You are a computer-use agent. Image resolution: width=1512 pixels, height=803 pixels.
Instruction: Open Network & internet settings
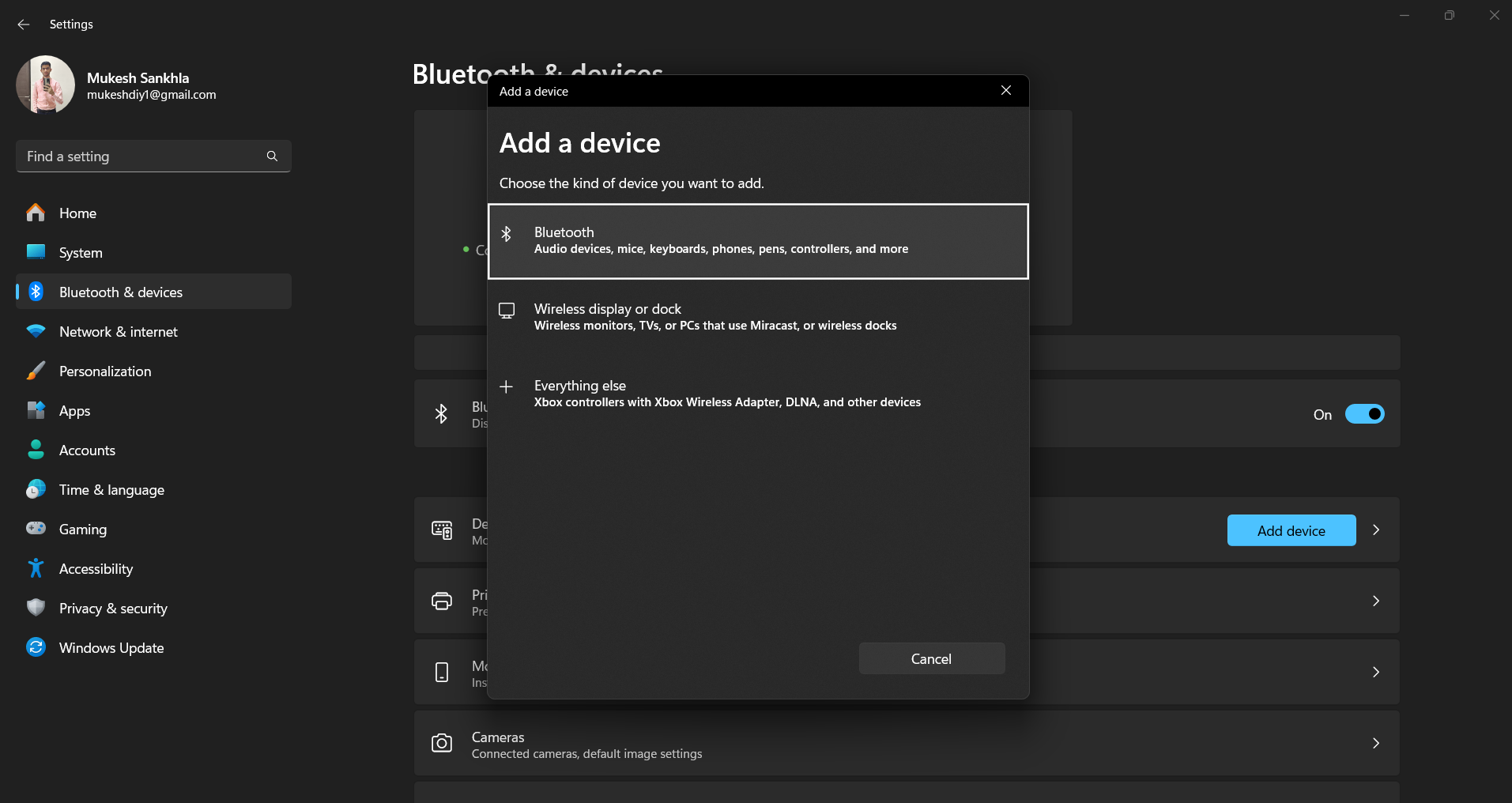pos(153,331)
